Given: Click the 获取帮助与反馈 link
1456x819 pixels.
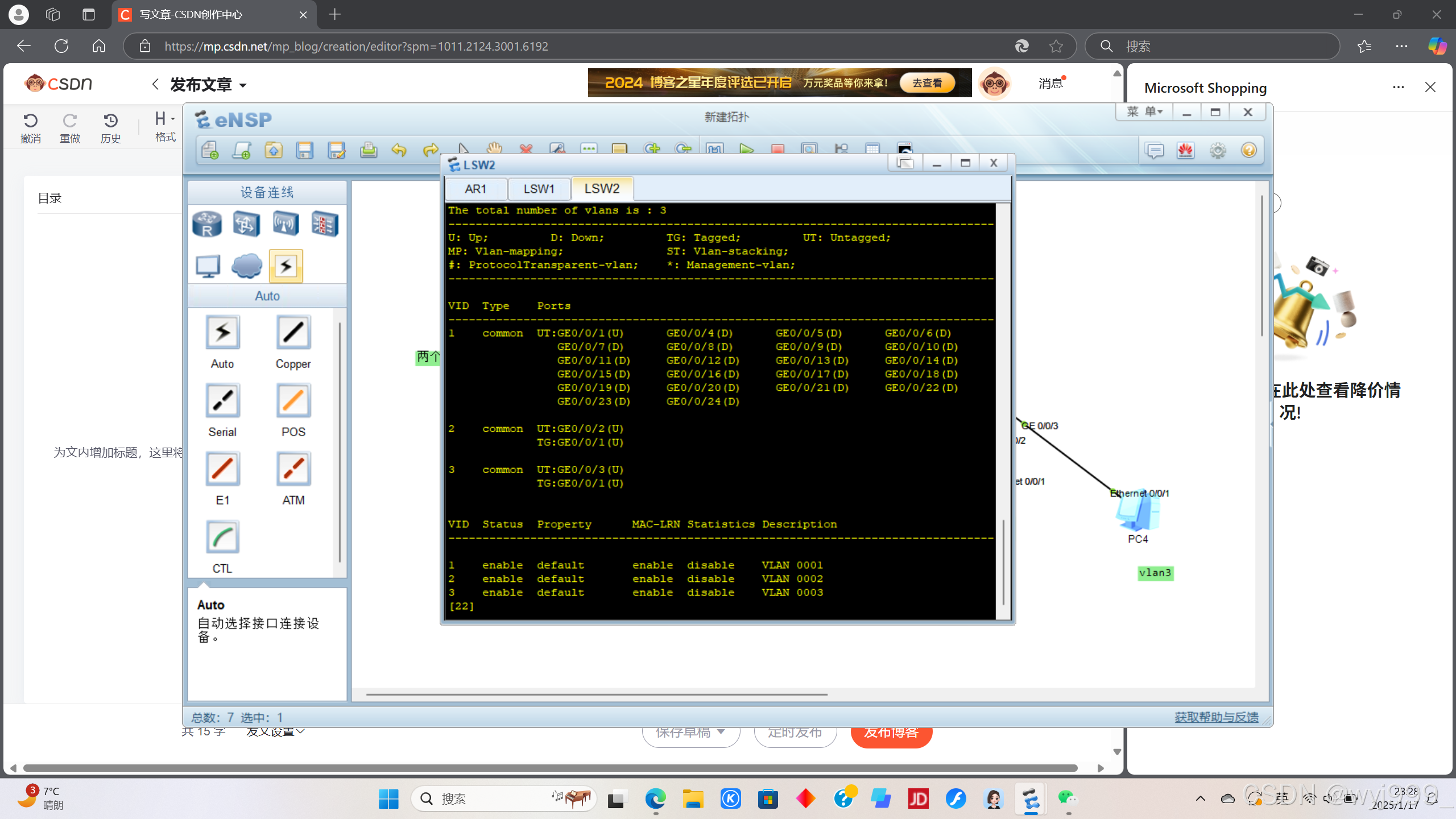Looking at the screenshot, I should pos(1217,717).
